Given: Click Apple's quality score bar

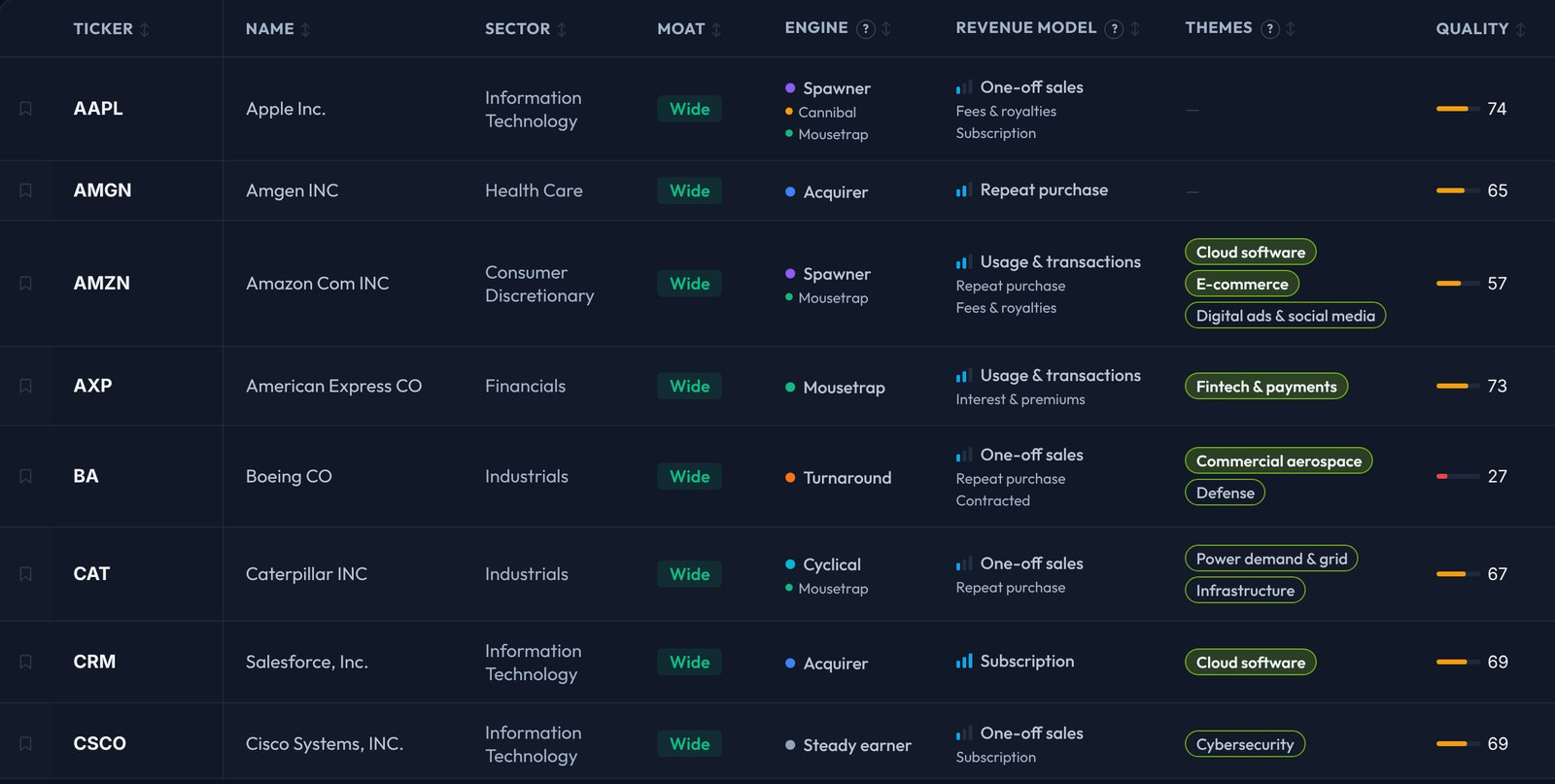Looking at the screenshot, I should [x=1458, y=109].
